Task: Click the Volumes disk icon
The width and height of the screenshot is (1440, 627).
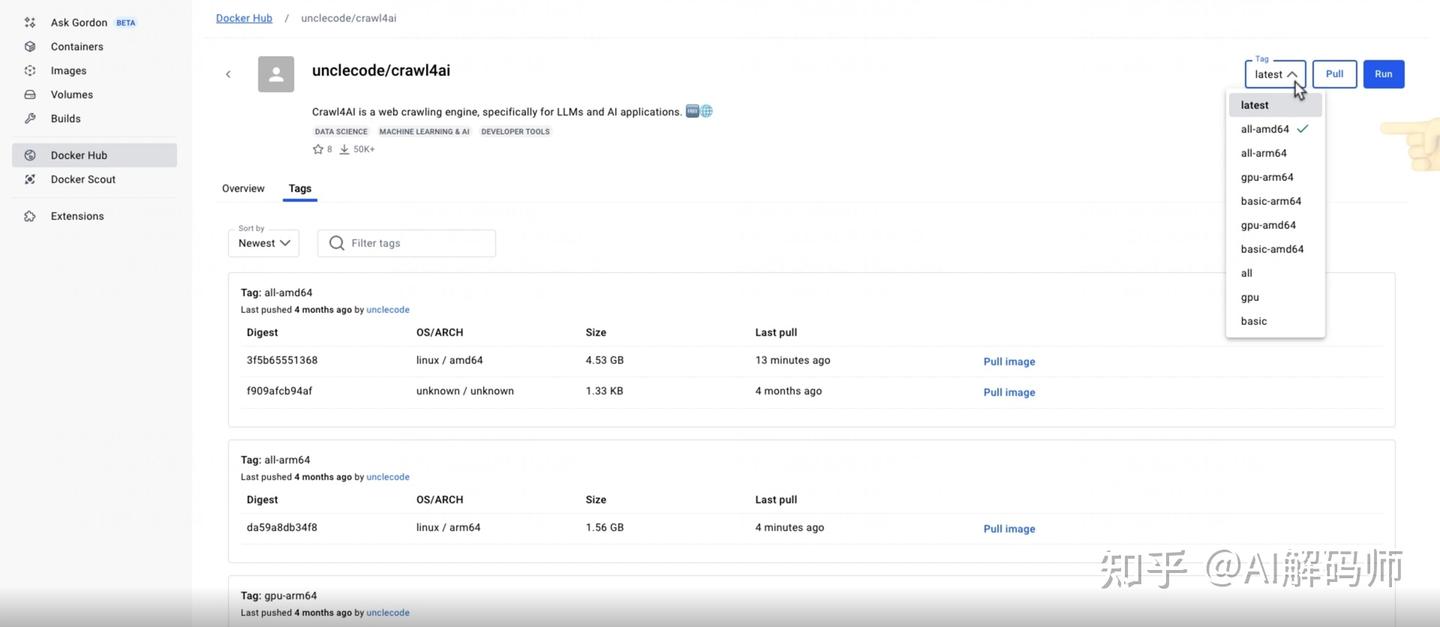Action: (x=30, y=94)
